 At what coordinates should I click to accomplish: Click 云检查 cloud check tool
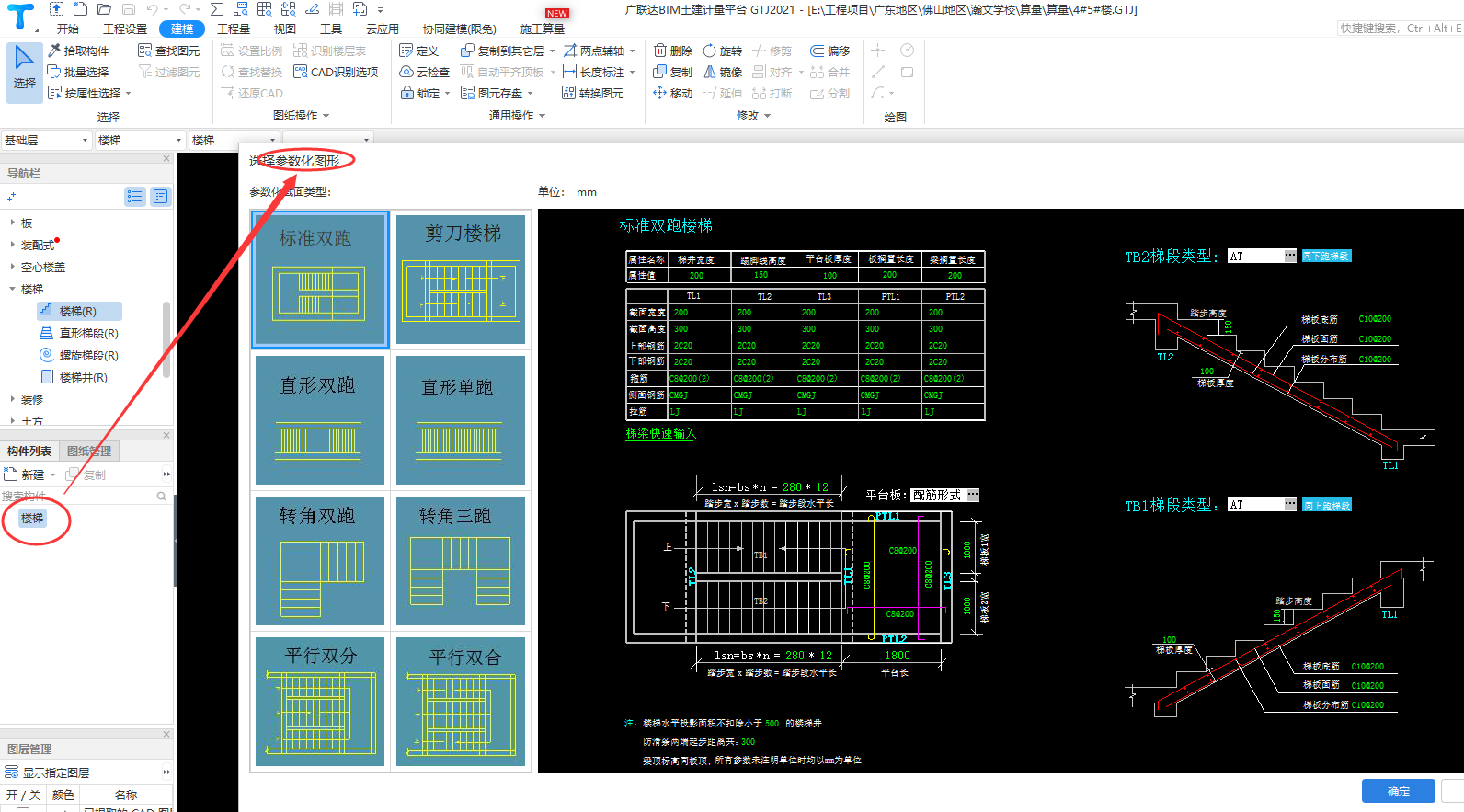[425, 72]
